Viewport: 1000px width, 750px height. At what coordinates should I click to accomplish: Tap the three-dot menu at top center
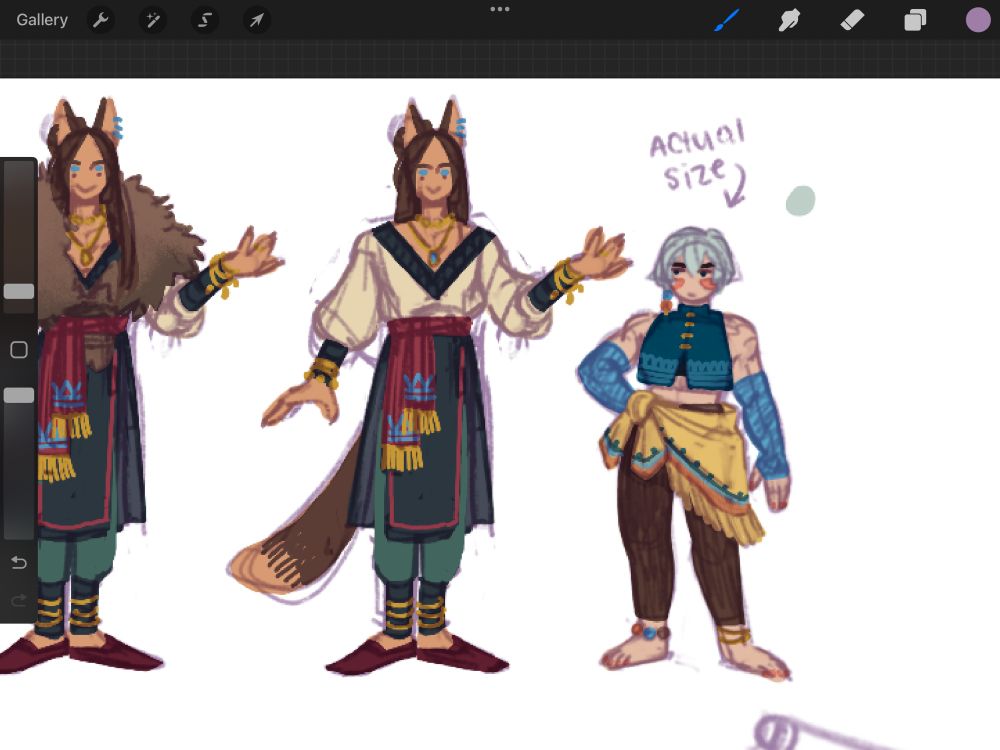coord(499,9)
